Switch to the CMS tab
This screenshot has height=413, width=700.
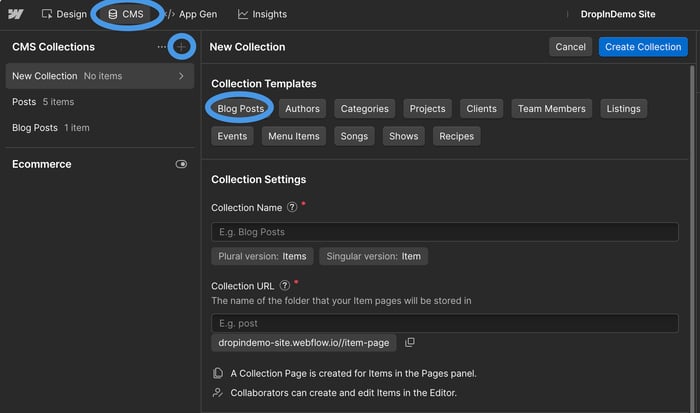[126, 14]
